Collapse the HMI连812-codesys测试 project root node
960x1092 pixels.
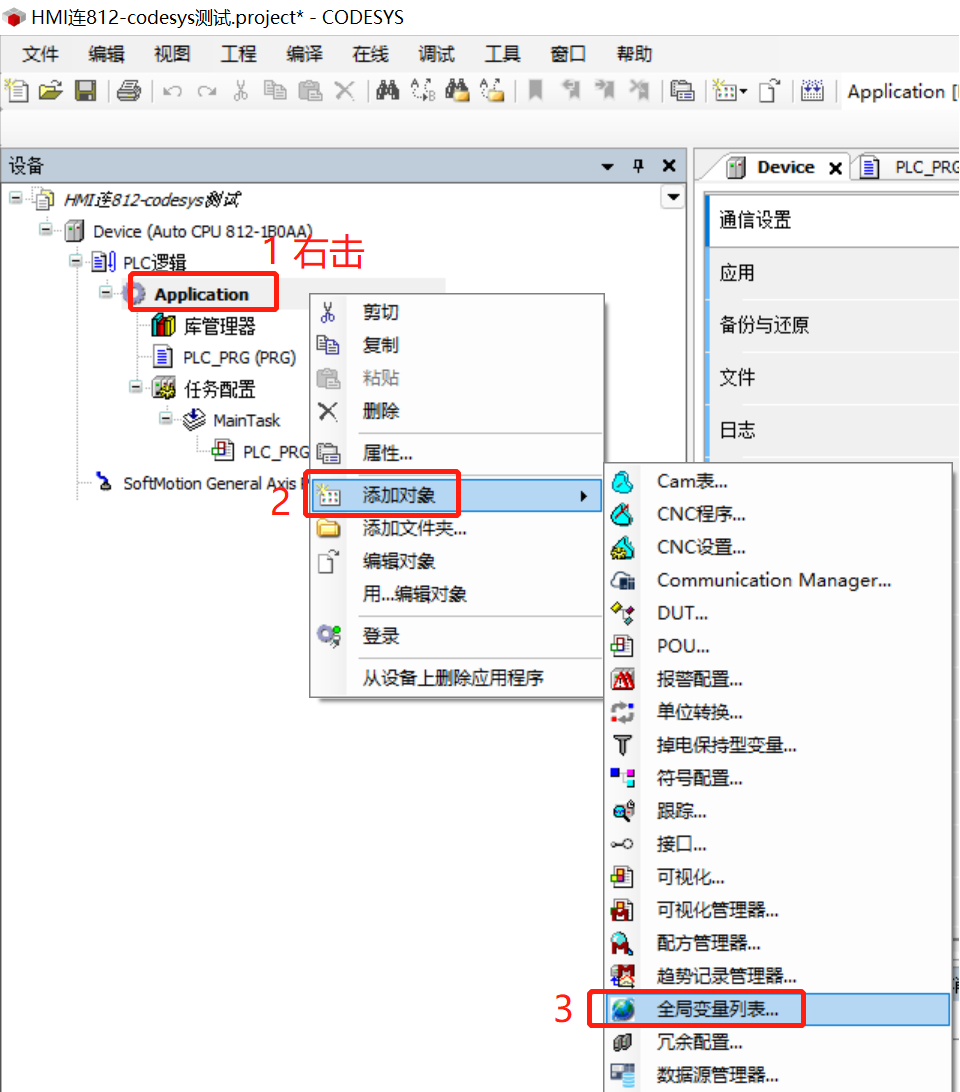[x=15, y=198]
